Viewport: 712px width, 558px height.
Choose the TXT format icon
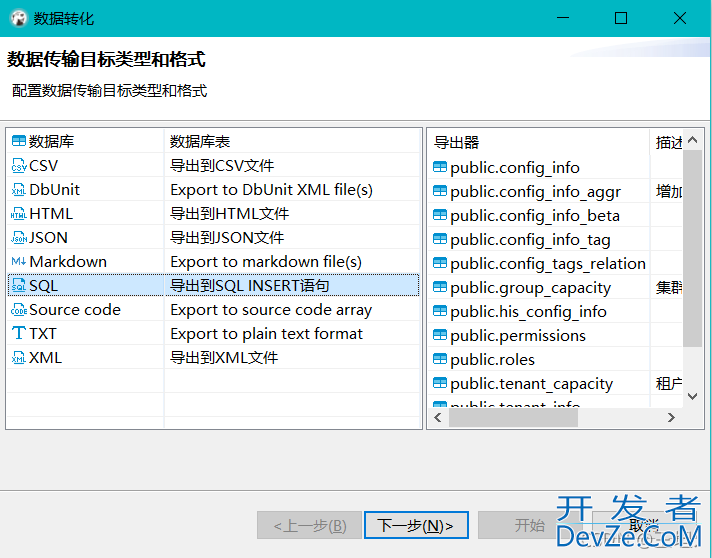coord(19,333)
